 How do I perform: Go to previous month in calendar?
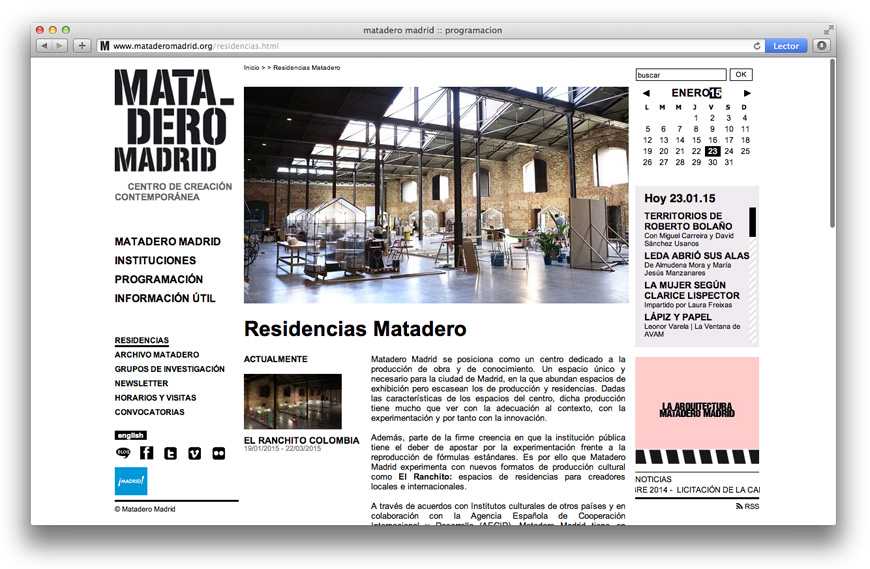(x=646, y=93)
